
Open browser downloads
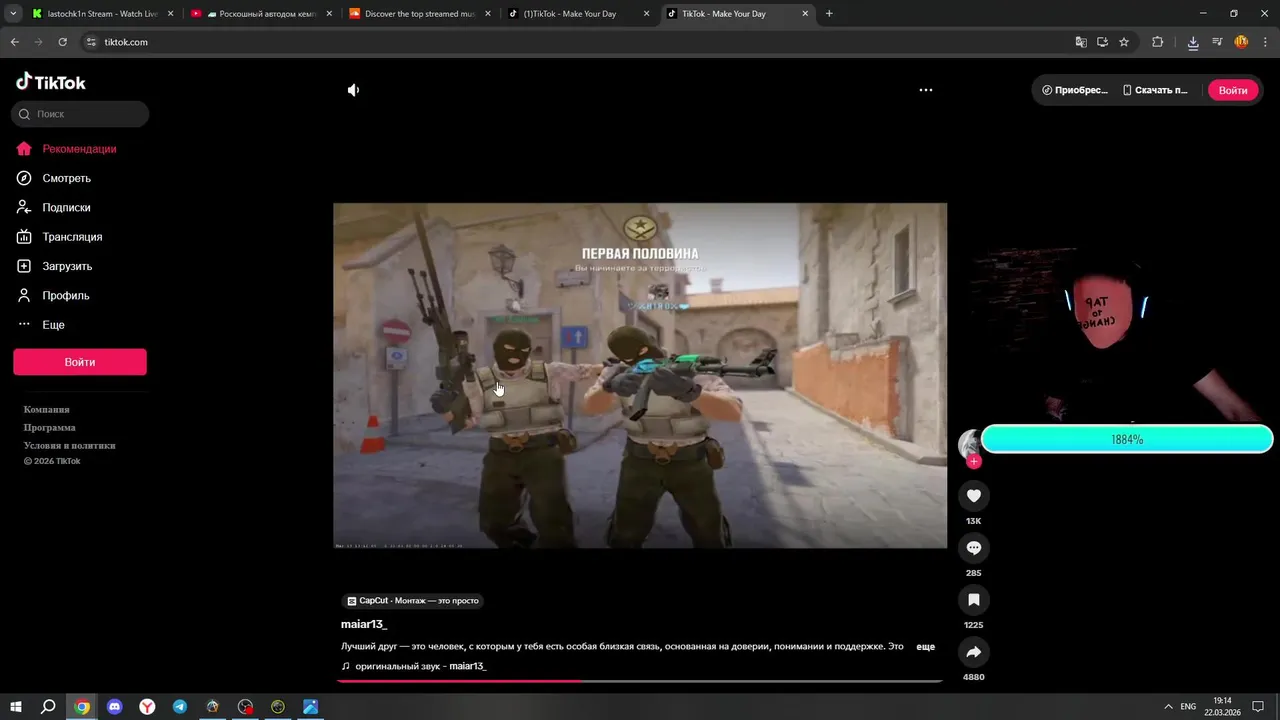point(1193,42)
